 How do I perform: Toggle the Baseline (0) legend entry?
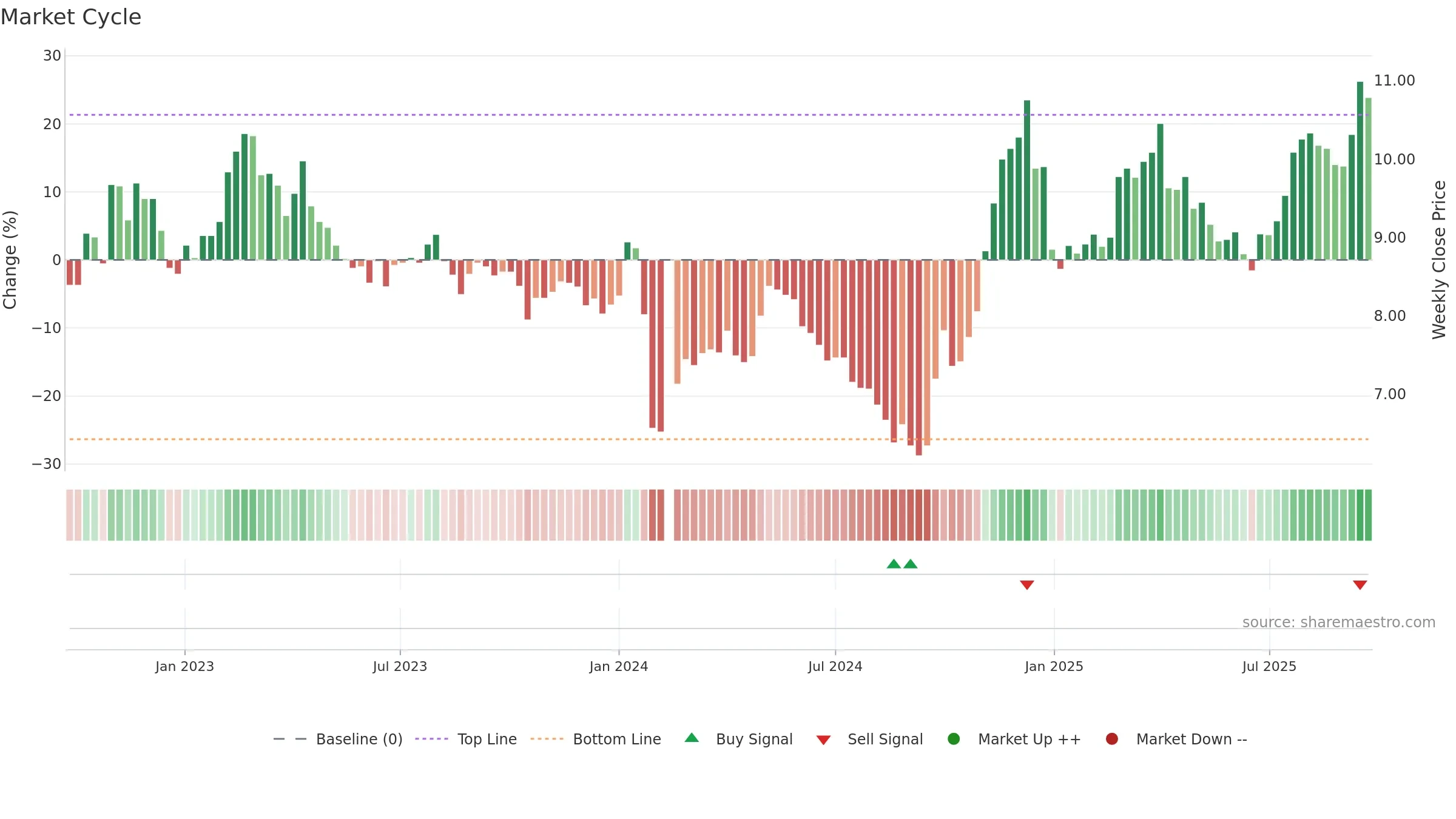coord(338,739)
